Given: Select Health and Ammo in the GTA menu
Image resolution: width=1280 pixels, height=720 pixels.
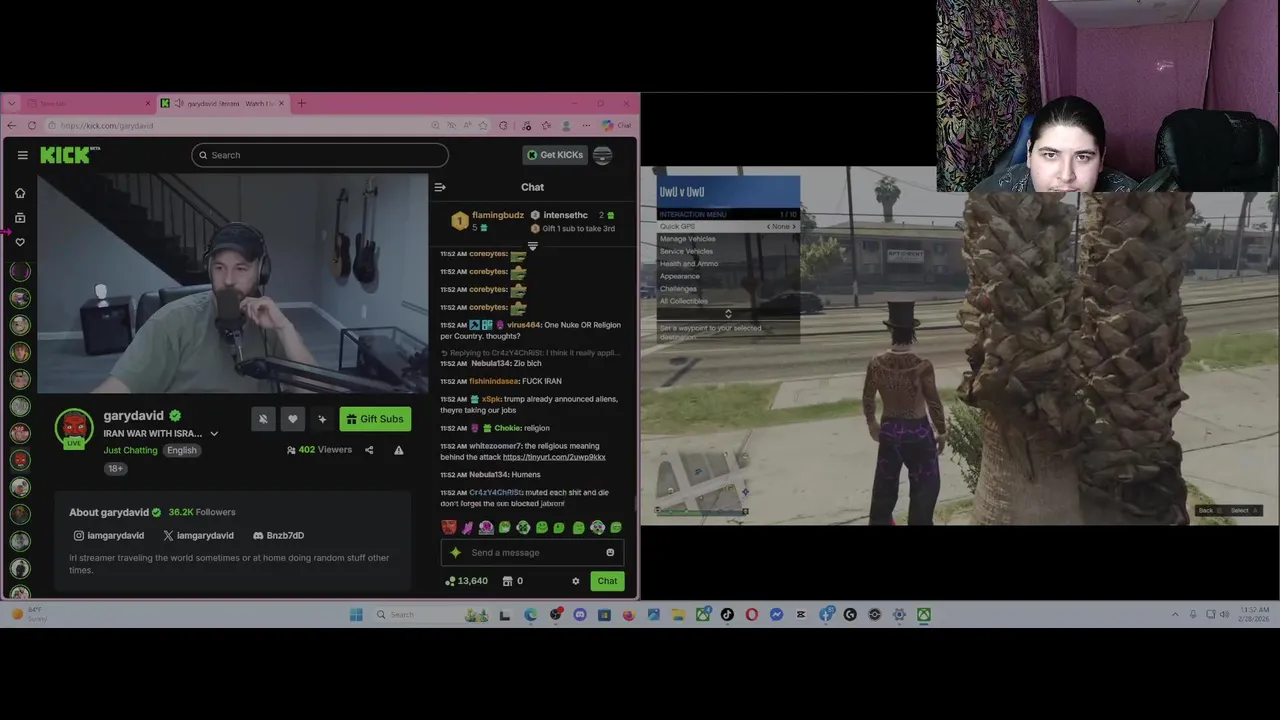Looking at the screenshot, I should [728, 264].
